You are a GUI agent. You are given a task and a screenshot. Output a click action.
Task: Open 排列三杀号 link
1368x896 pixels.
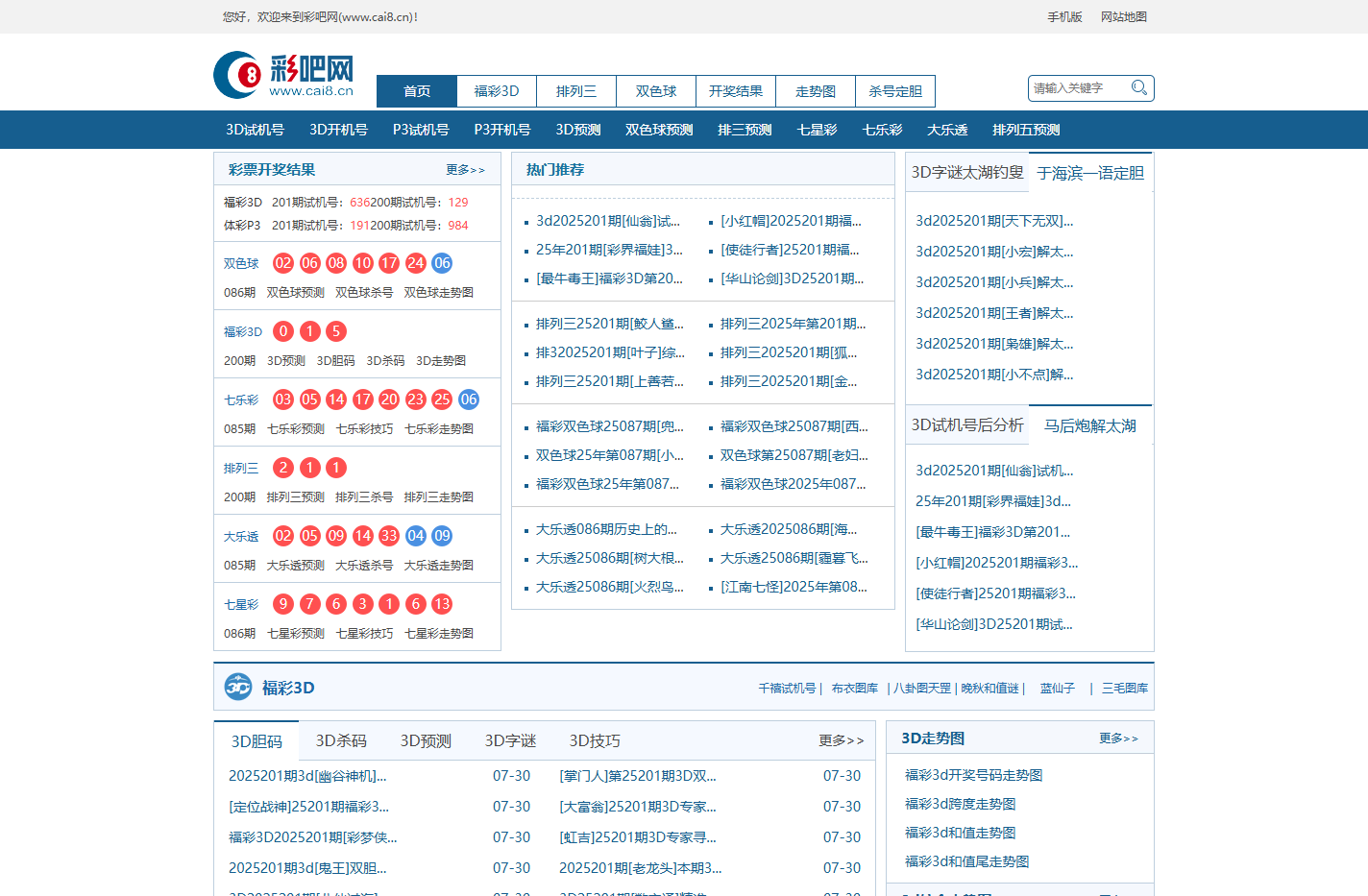click(x=364, y=496)
